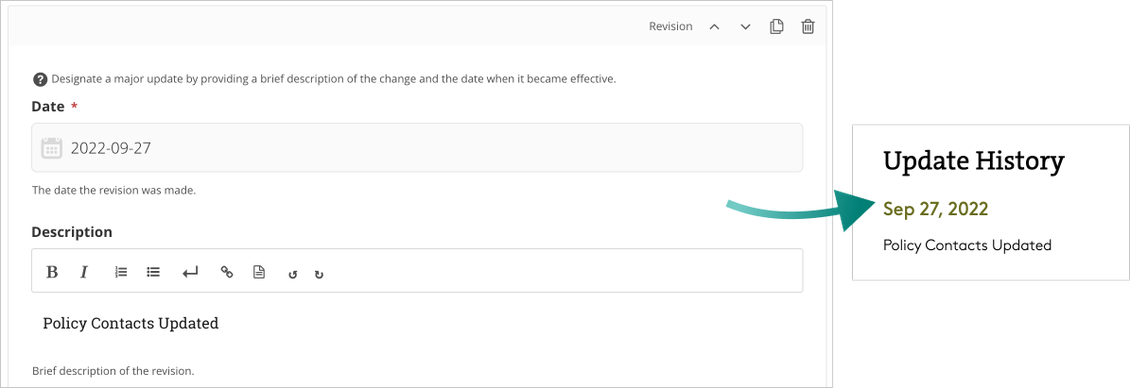Redo the last edit
Viewport: 1130px width, 388px height.
click(319, 273)
